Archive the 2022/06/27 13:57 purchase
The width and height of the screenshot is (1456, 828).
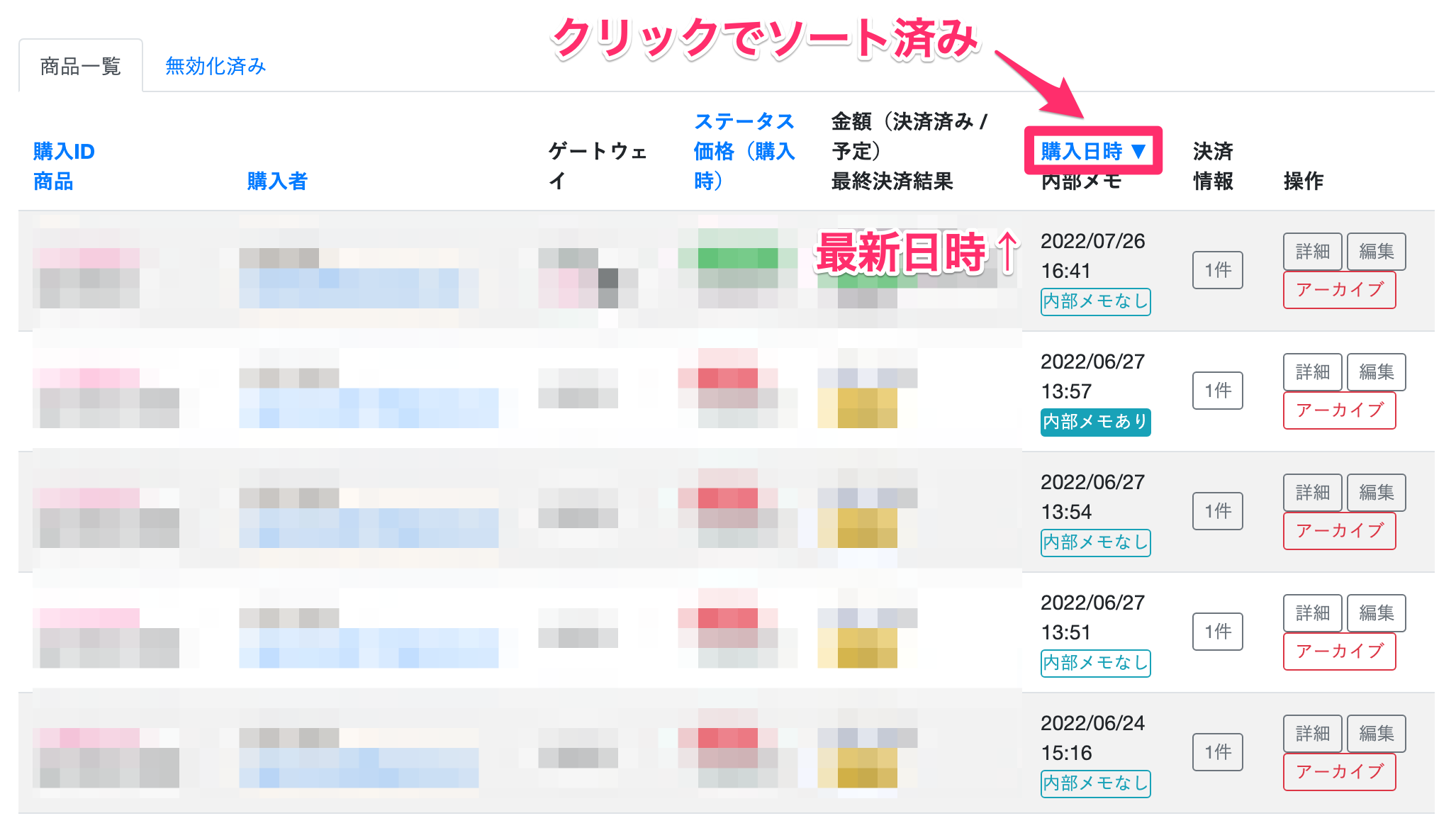pyautogui.click(x=1339, y=410)
